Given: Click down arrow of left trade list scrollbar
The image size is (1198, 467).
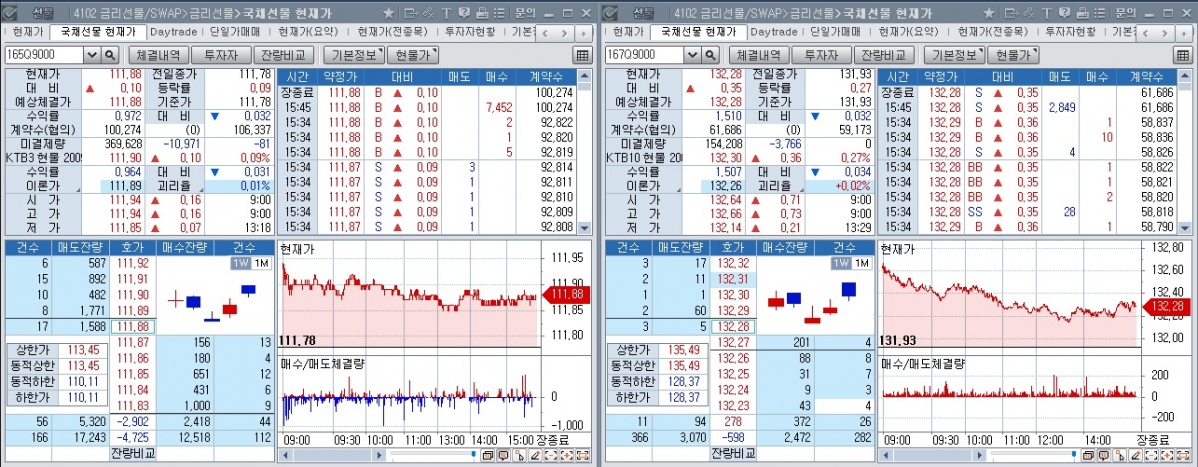Looking at the screenshot, I should [x=584, y=228].
